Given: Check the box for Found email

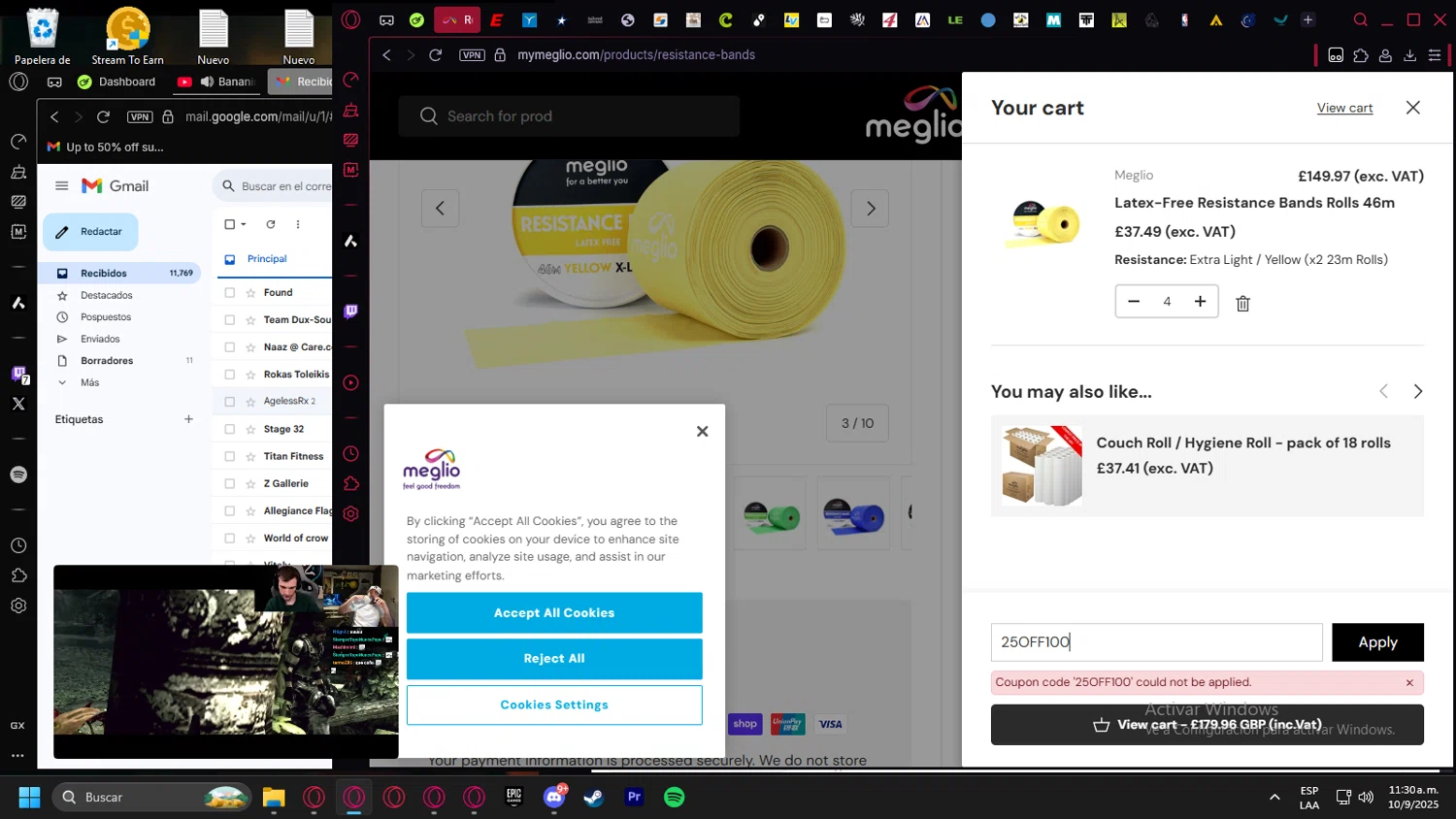Looking at the screenshot, I should tap(230, 292).
